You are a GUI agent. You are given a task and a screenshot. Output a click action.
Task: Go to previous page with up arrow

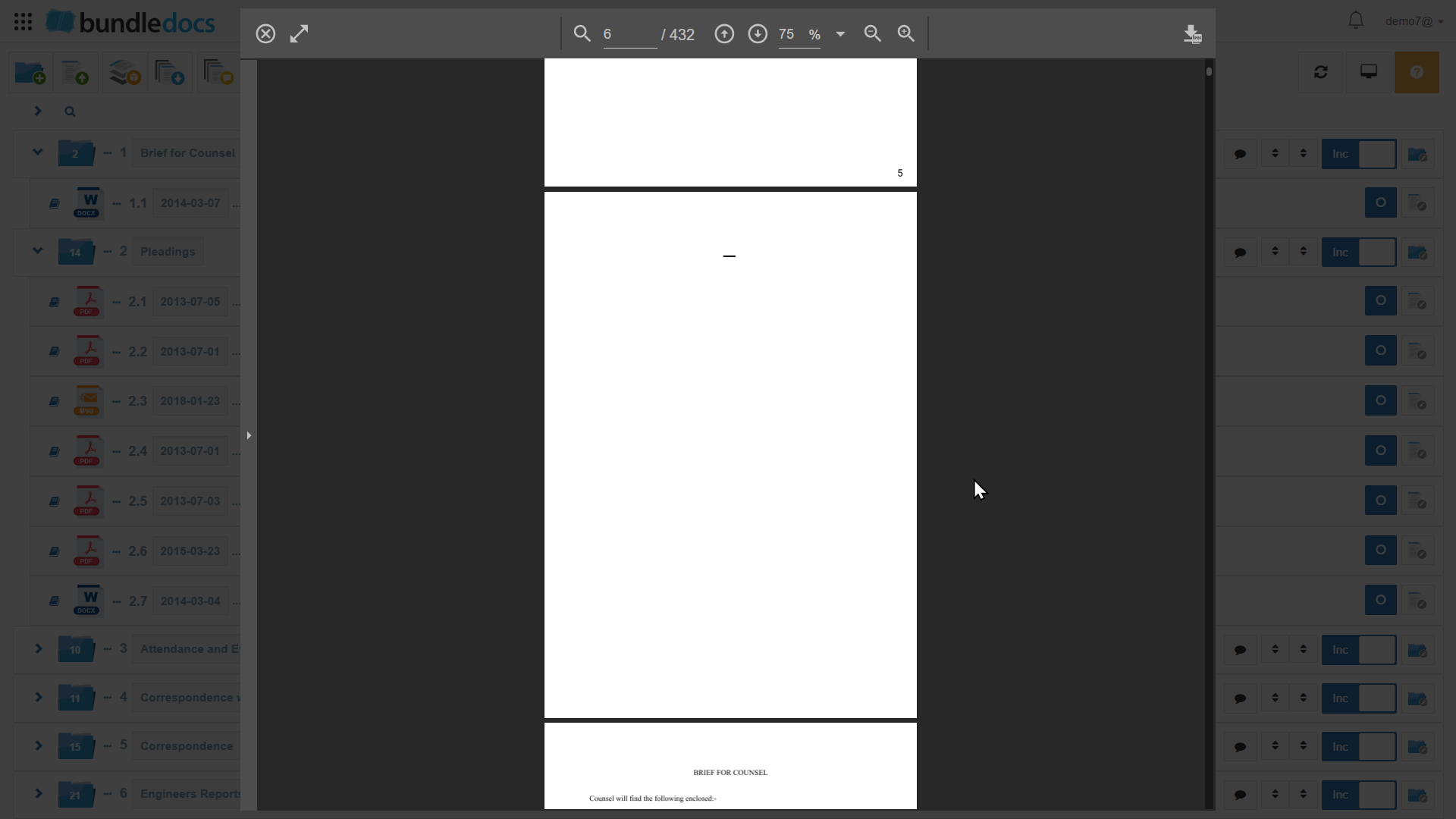click(724, 34)
